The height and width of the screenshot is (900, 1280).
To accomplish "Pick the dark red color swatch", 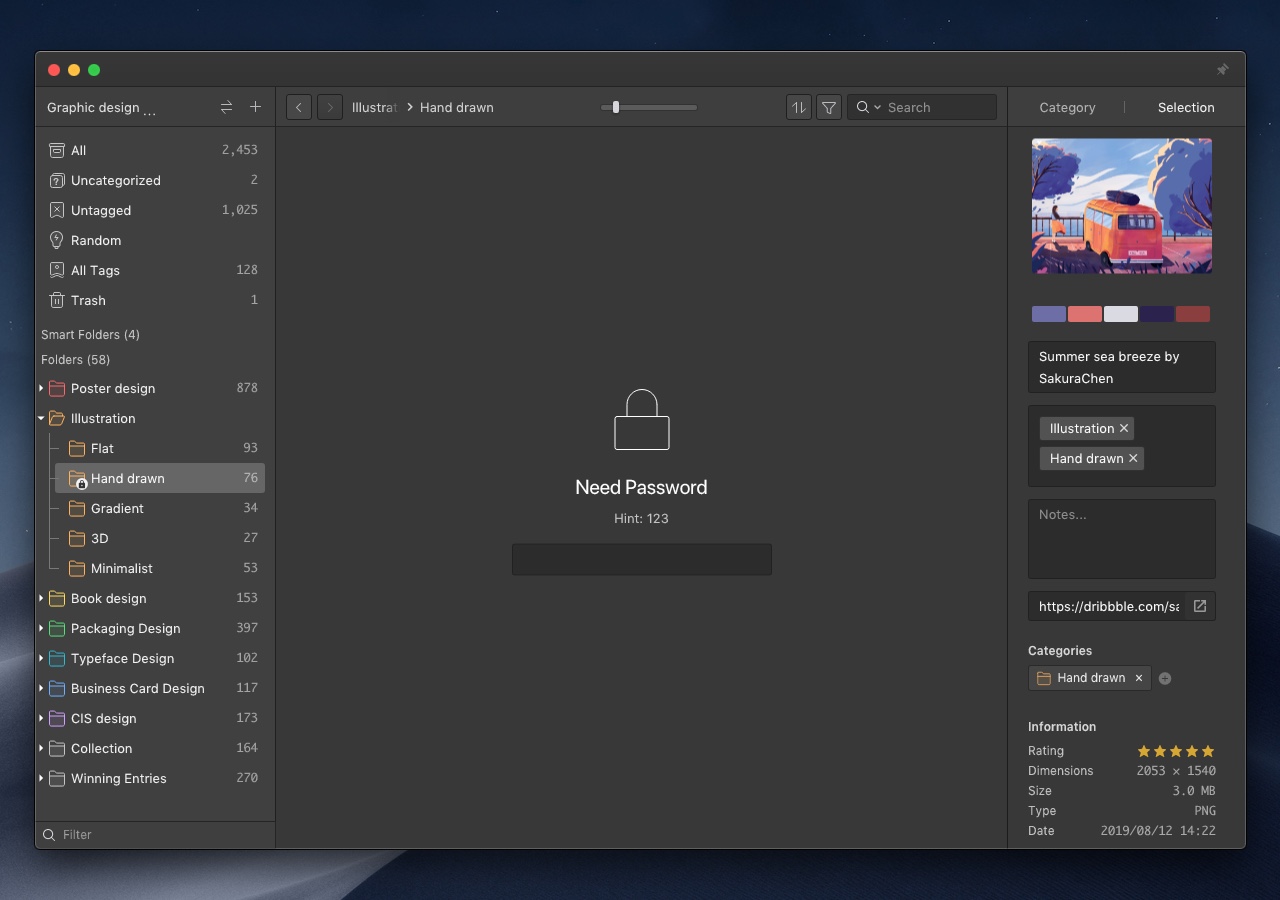I will coord(1193,314).
